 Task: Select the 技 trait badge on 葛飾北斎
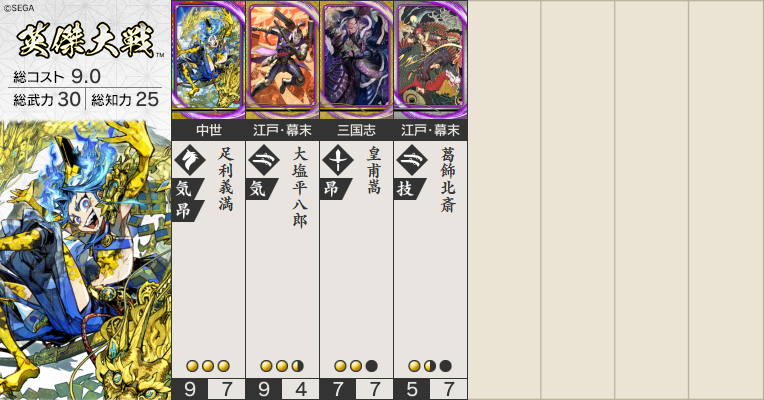409,189
